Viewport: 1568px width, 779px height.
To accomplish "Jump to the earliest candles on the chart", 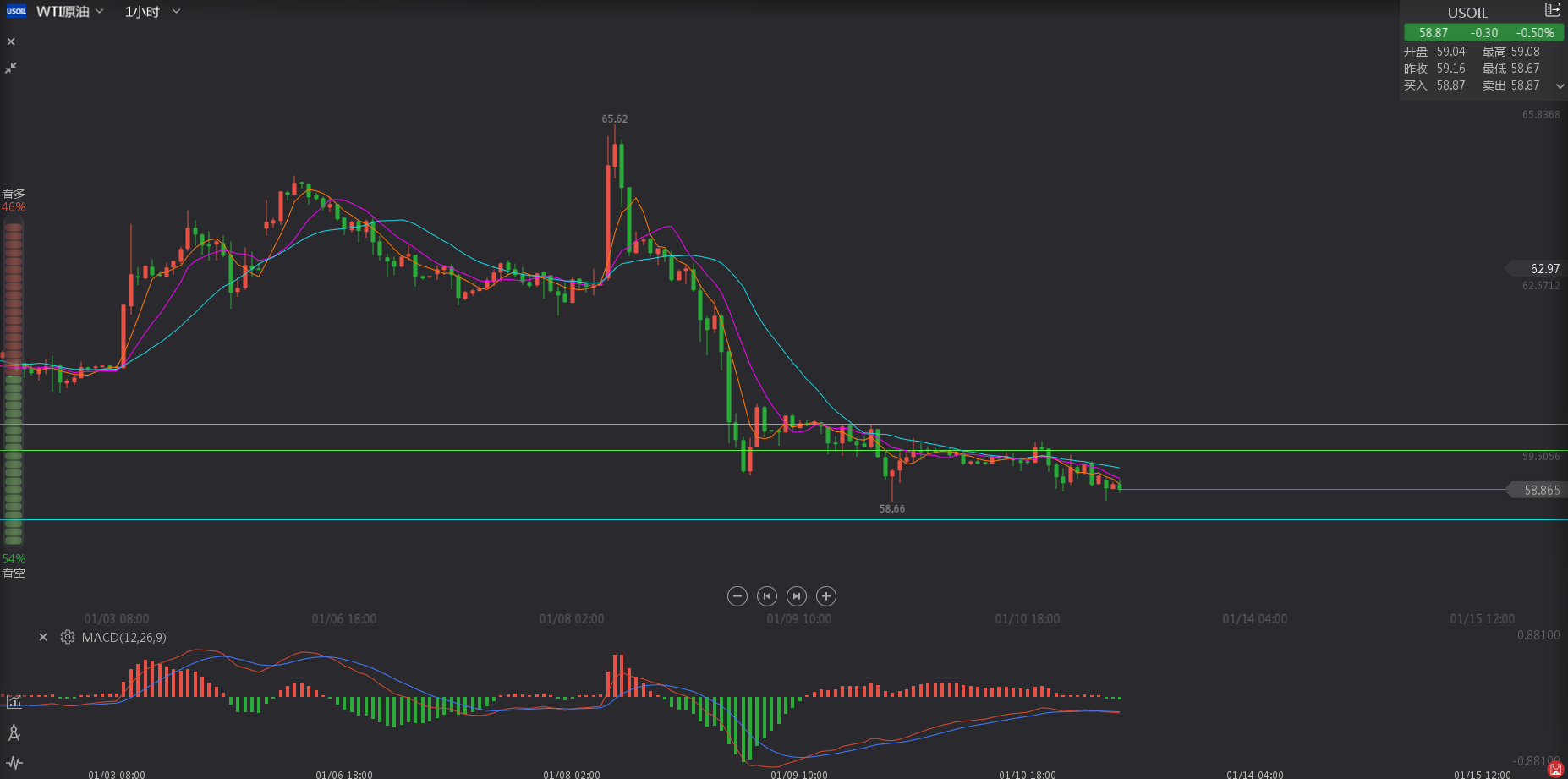I will [767, 596].
